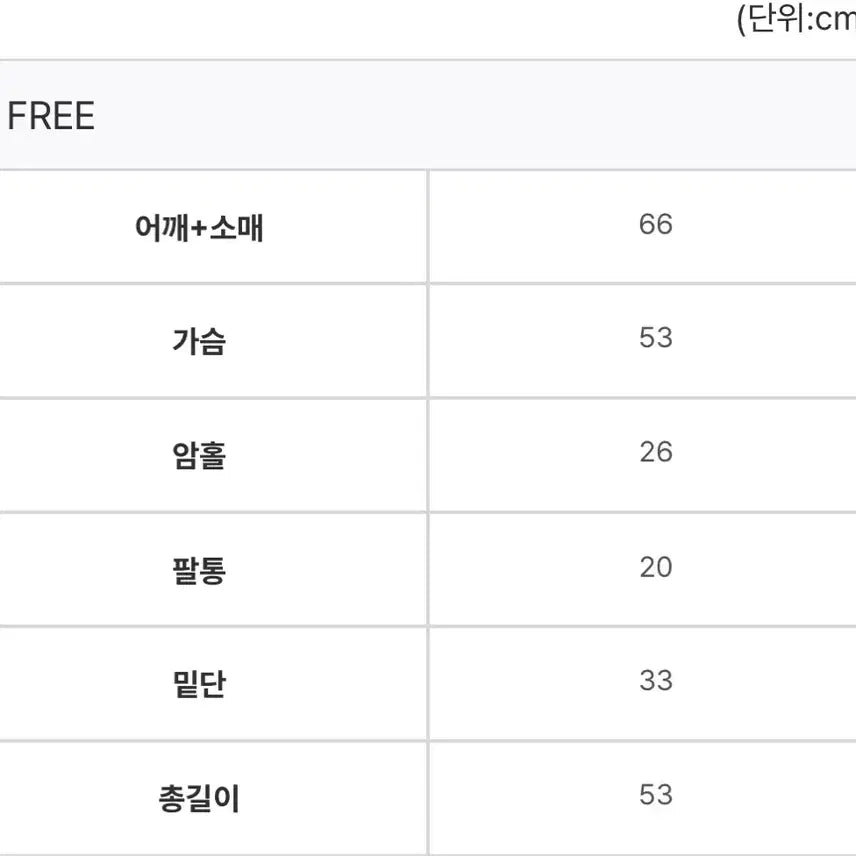
Task: Click the 밑단 value 33
Action: [656, 681]
